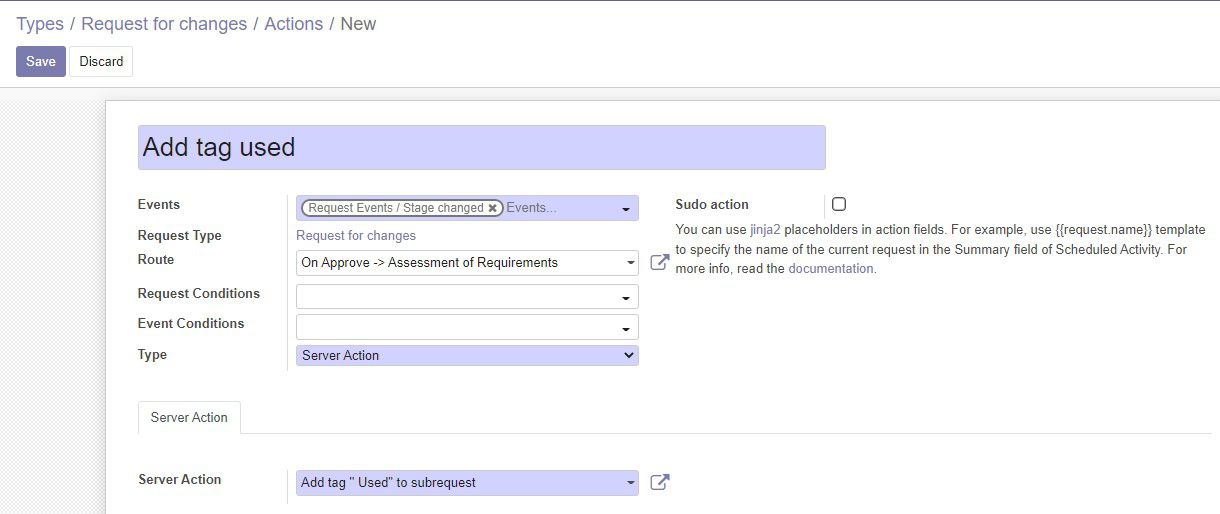Open Server Action field dropdown

467,483
